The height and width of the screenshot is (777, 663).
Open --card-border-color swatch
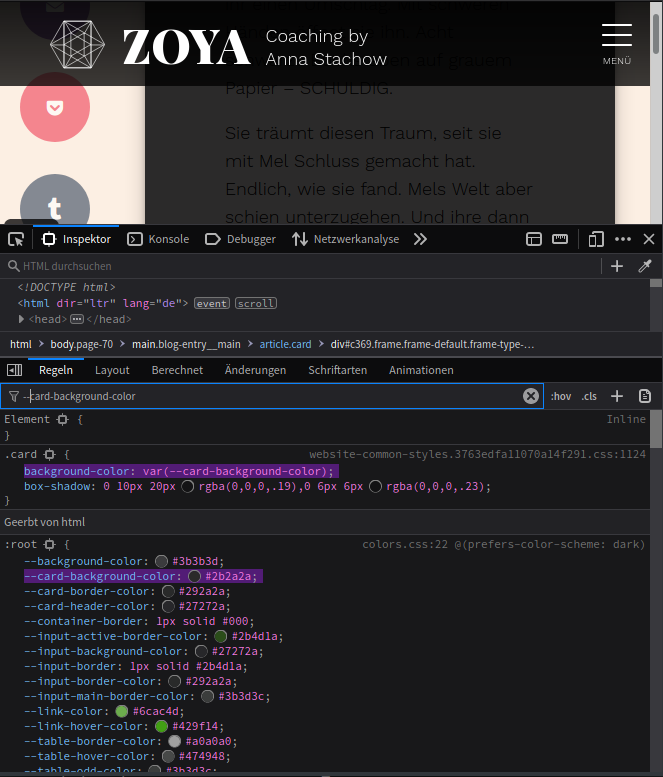168,591
